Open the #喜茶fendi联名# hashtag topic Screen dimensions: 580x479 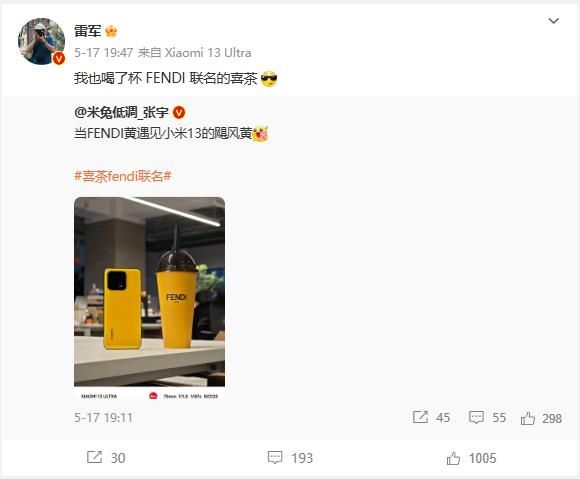coord(123,176)
